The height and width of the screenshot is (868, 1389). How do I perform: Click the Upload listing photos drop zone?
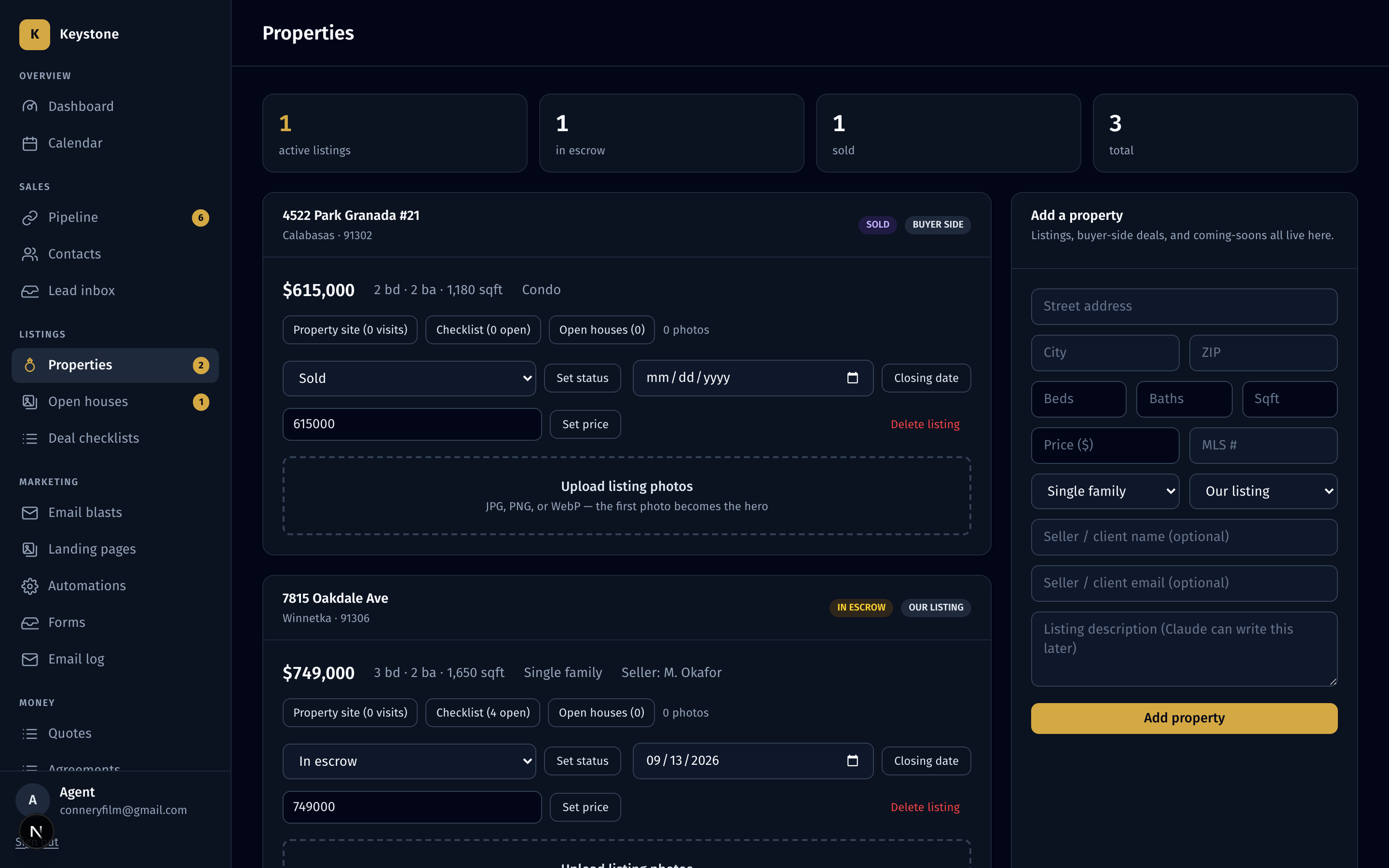627,496
